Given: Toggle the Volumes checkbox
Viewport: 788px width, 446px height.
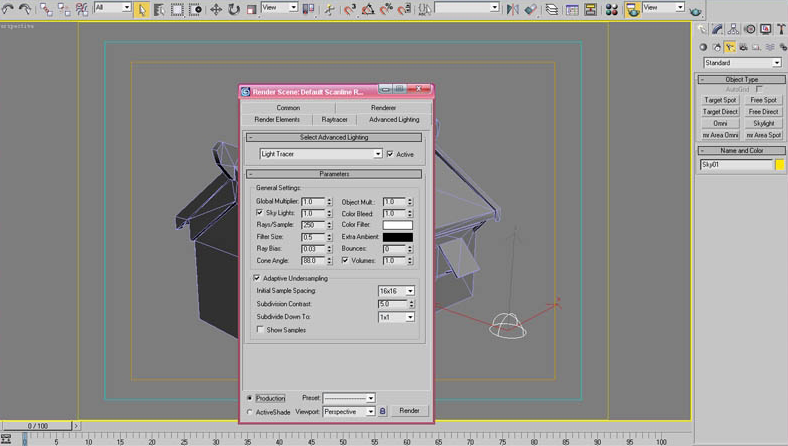Looking at the screenshot, I should (345, 260).
